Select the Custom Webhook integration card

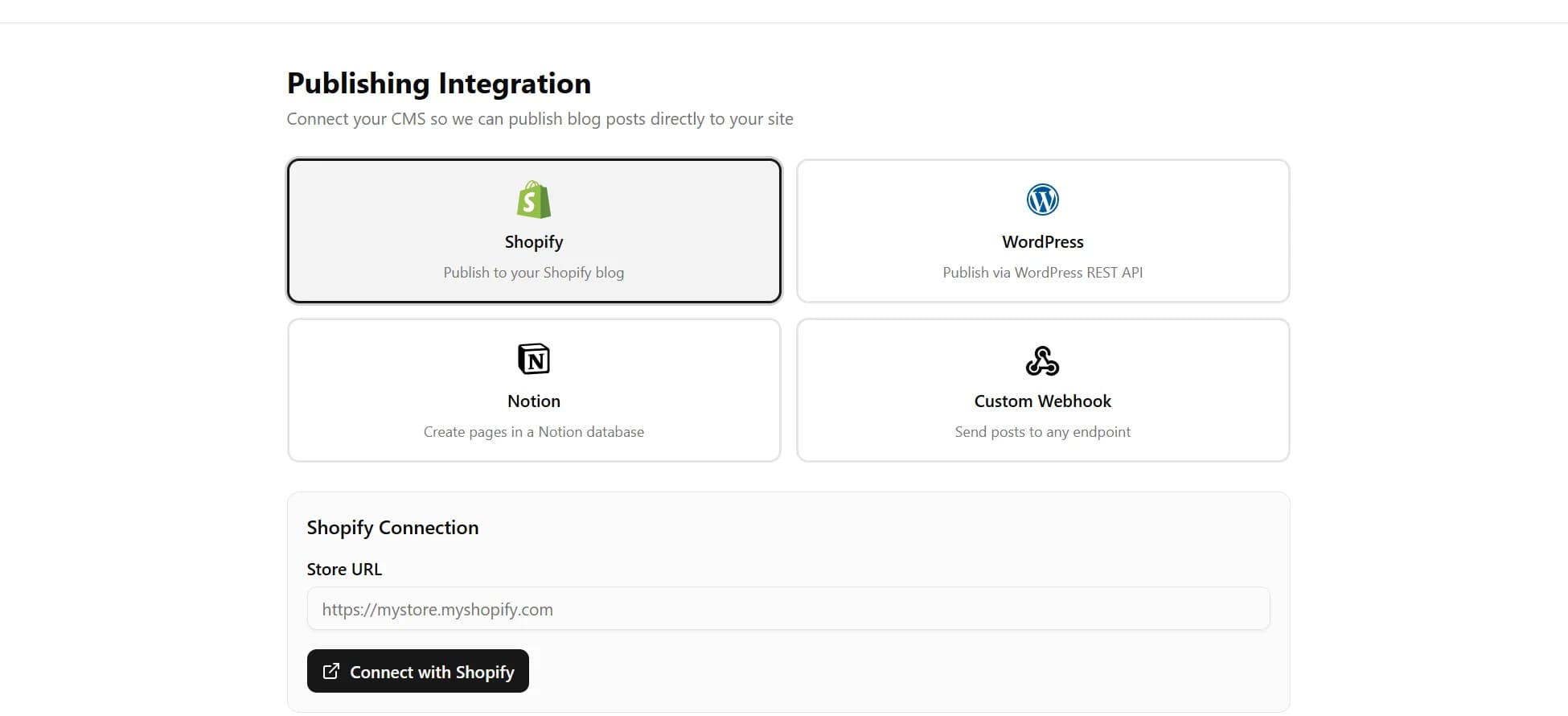(x=1043, y=390)
